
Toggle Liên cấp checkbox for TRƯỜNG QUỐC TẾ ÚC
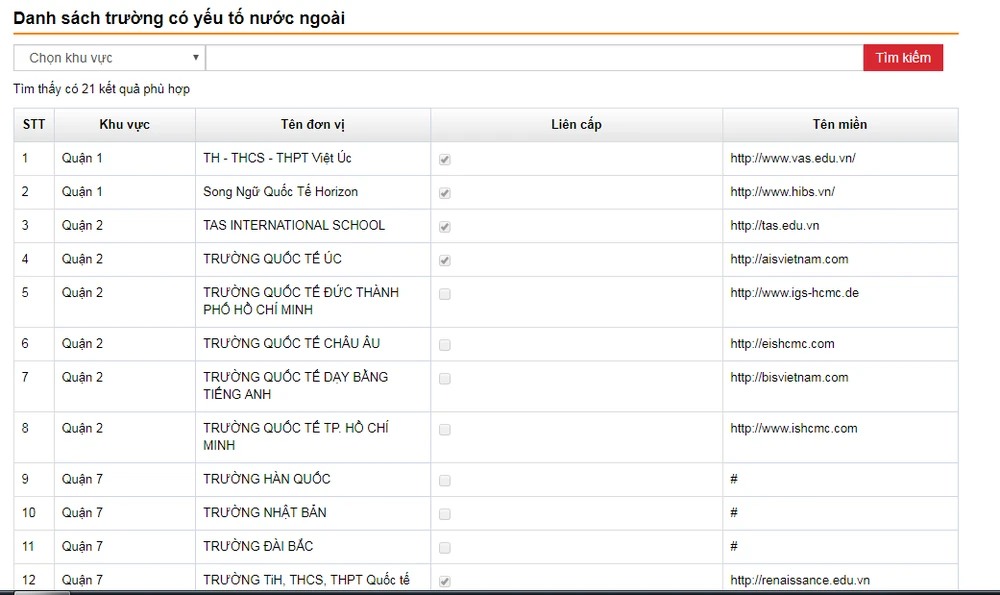click(445, 260)
